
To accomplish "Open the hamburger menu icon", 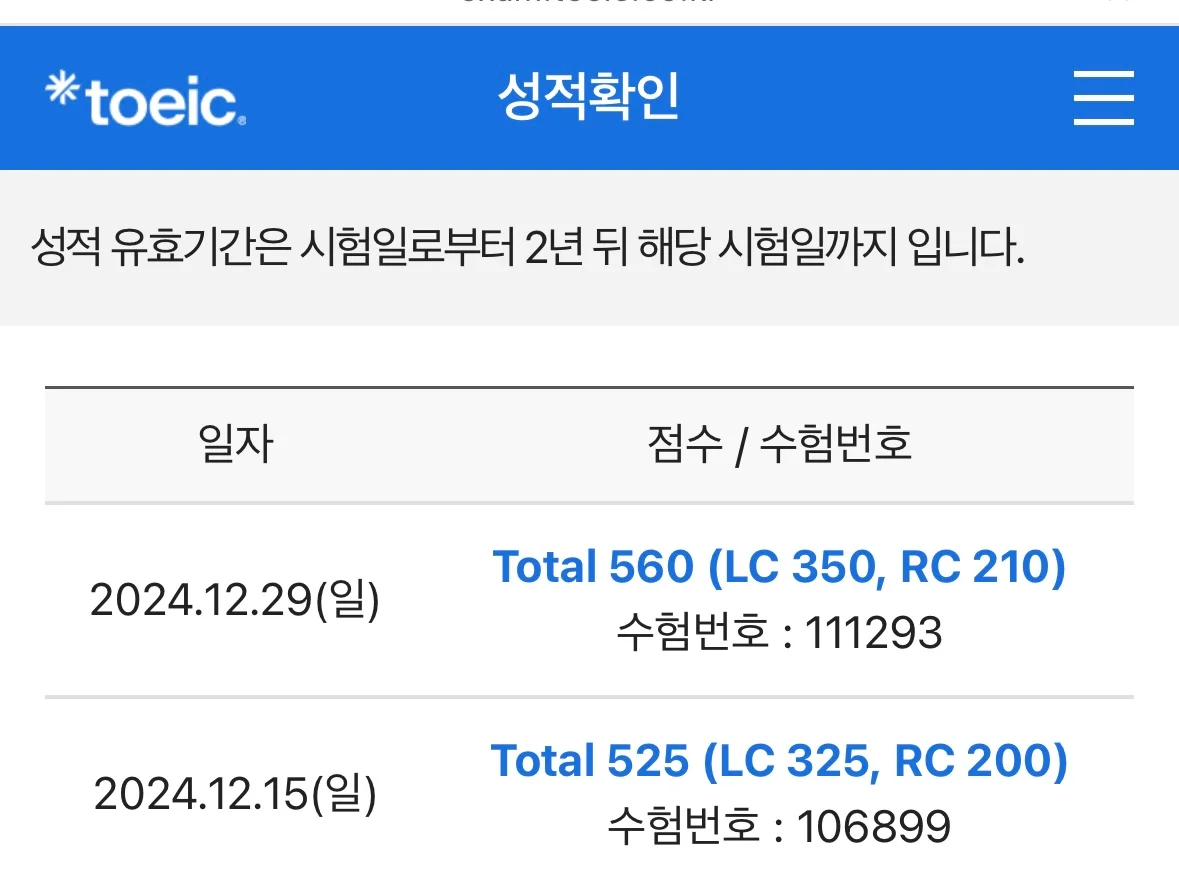I will (x=1103, y=98).
